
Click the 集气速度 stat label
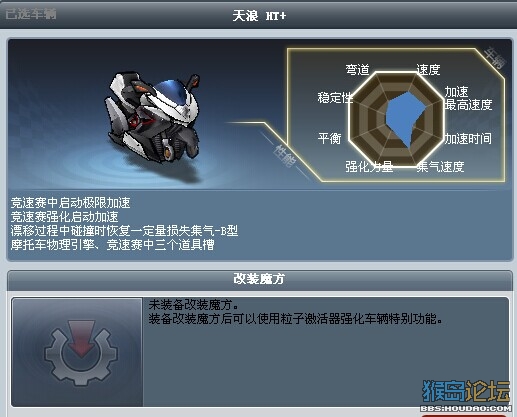pyautogui.click(x=440, y=166)
